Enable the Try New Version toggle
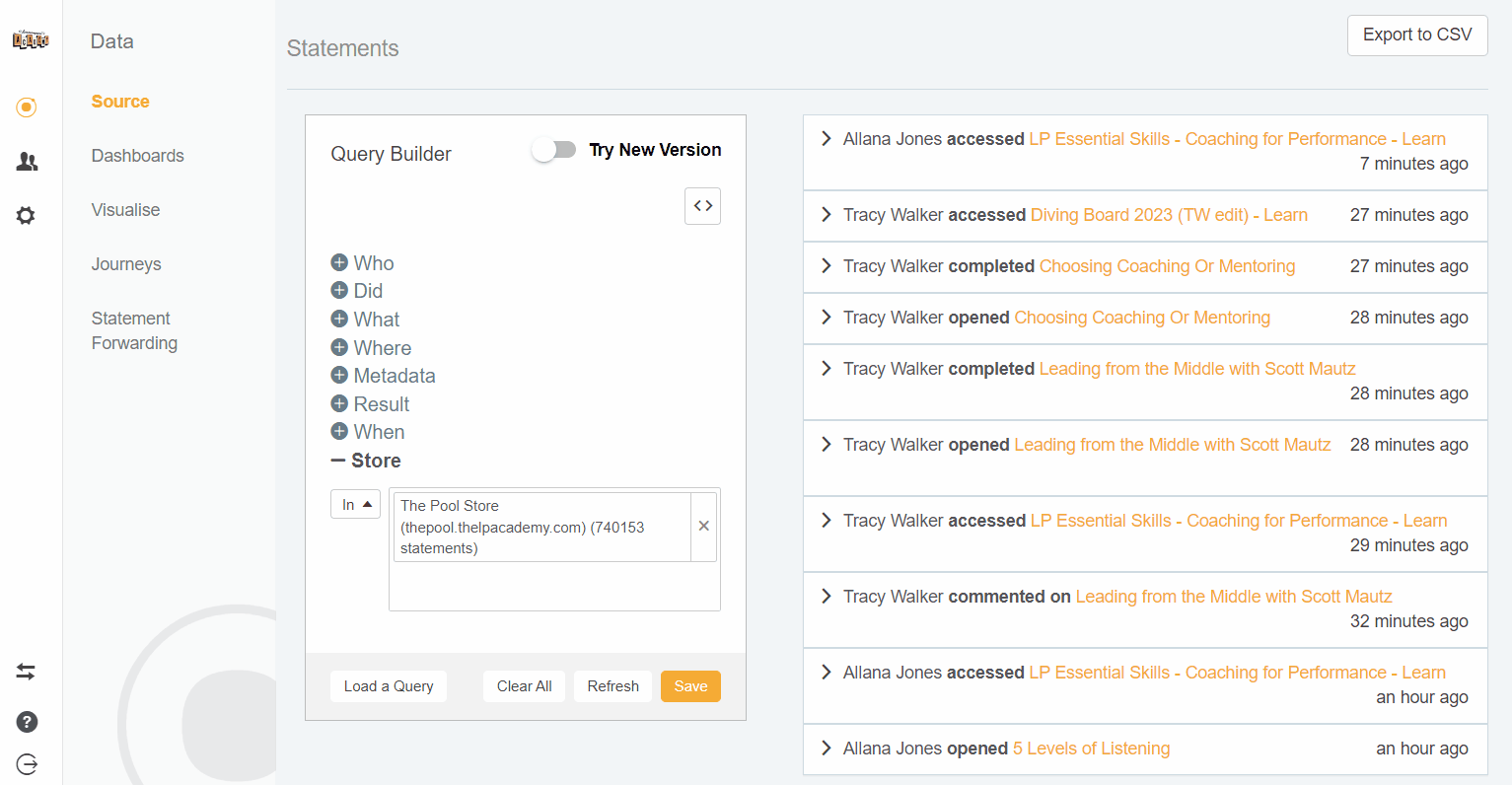This screenshot has width=1512, height=785. coord(553,149)
